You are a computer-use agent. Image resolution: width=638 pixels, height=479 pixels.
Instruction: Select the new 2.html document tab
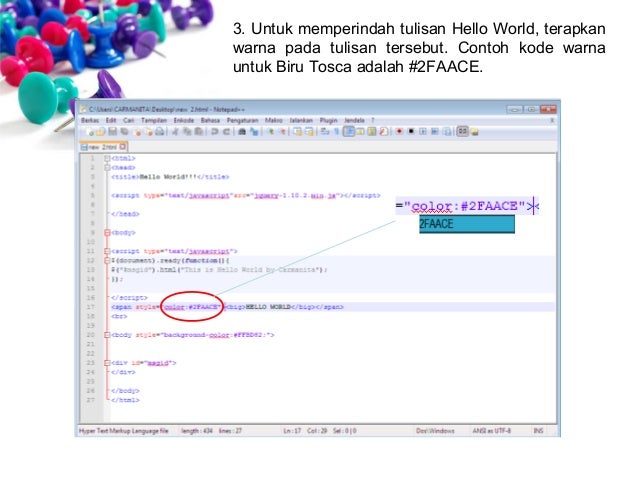[103, 147]
